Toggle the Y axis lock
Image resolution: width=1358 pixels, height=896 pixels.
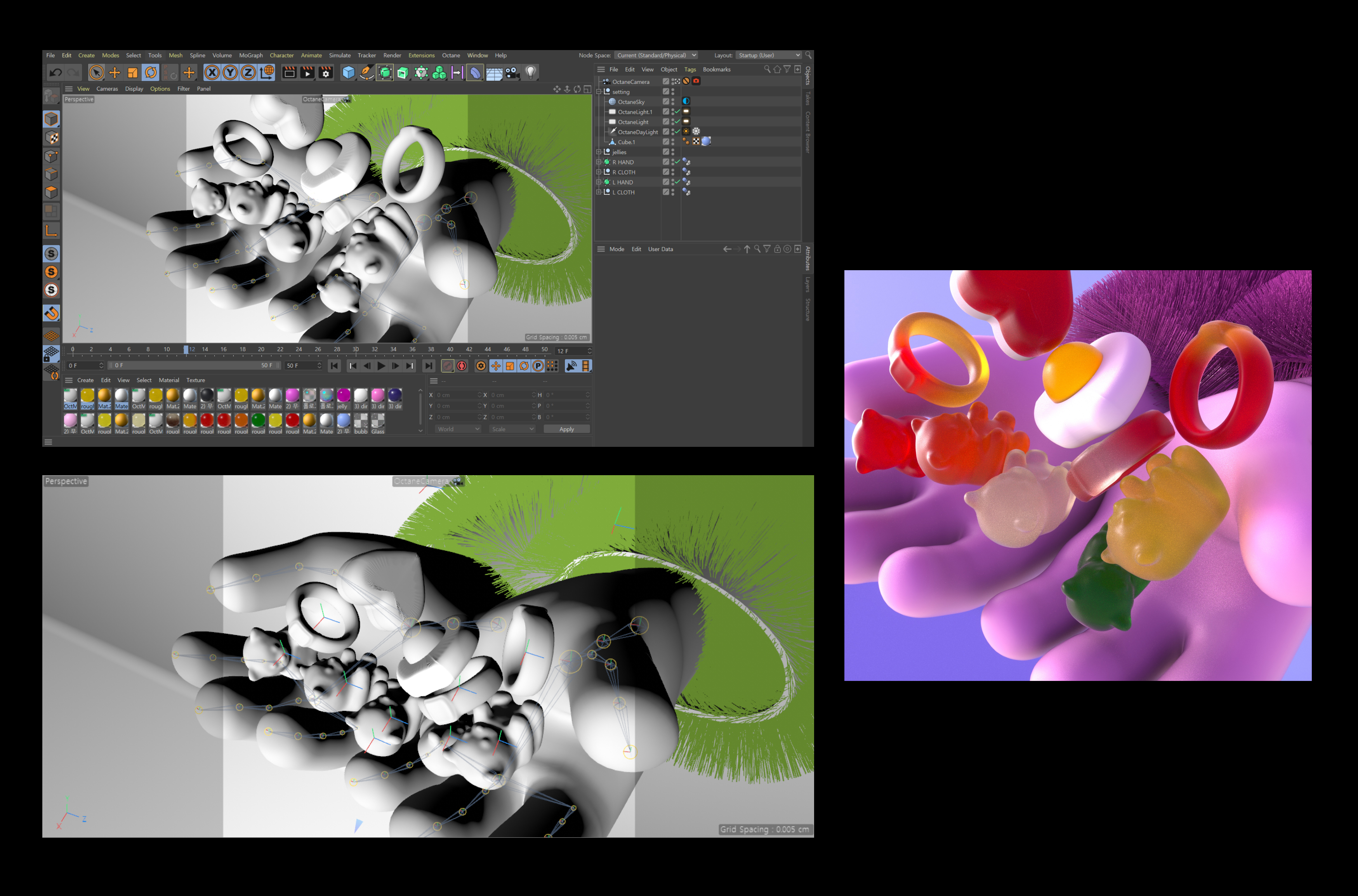coord(230,73)
